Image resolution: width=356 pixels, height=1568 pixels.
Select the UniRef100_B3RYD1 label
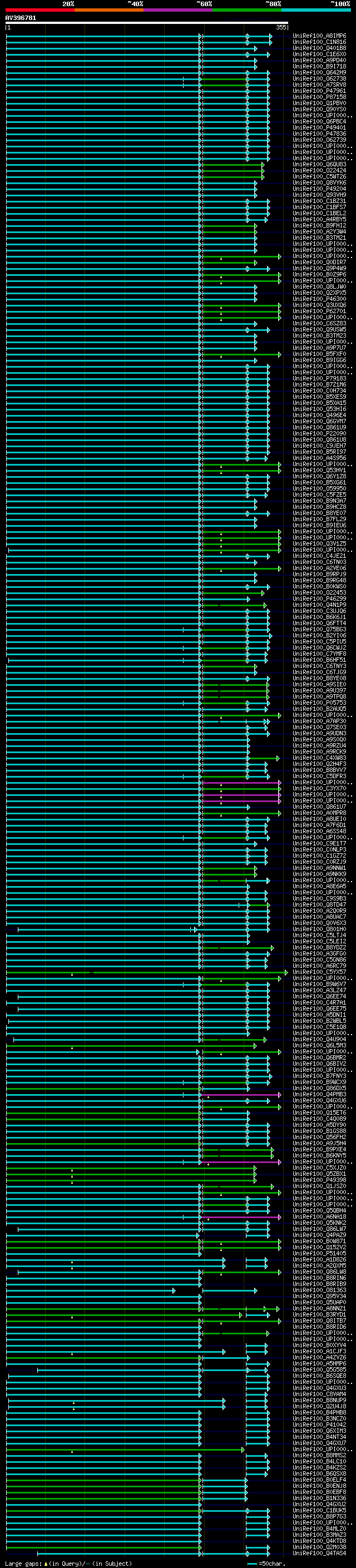pyautogui.click(x=319, y=1314)
